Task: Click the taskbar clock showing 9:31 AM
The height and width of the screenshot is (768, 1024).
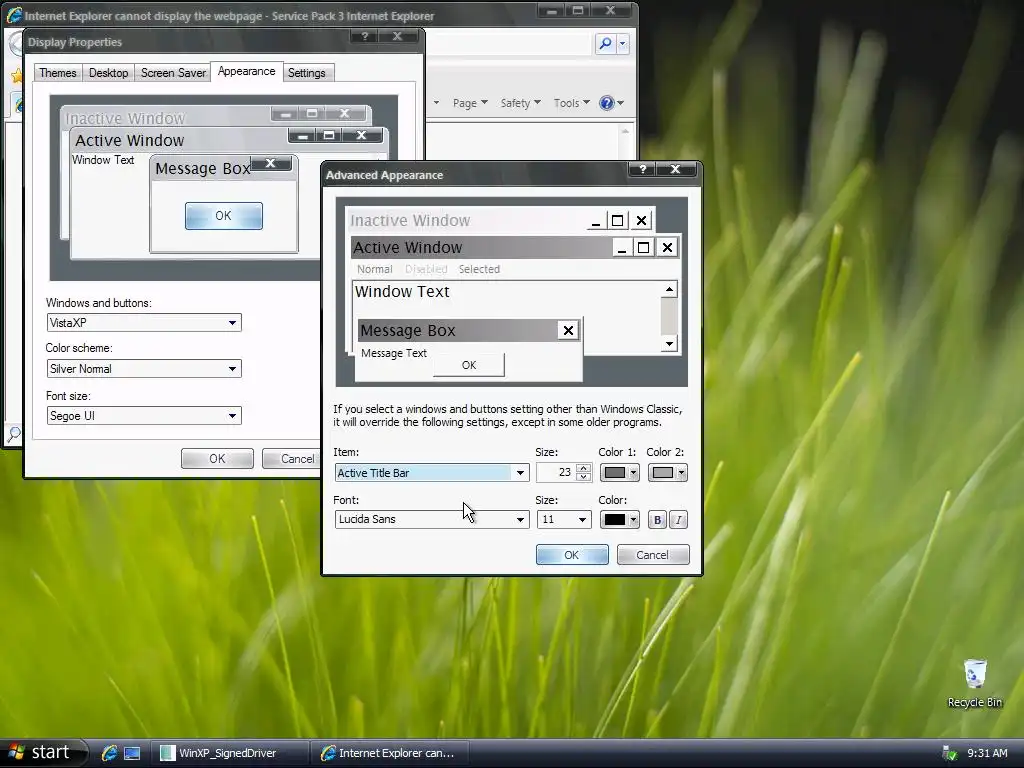Action: click(987, 753)
